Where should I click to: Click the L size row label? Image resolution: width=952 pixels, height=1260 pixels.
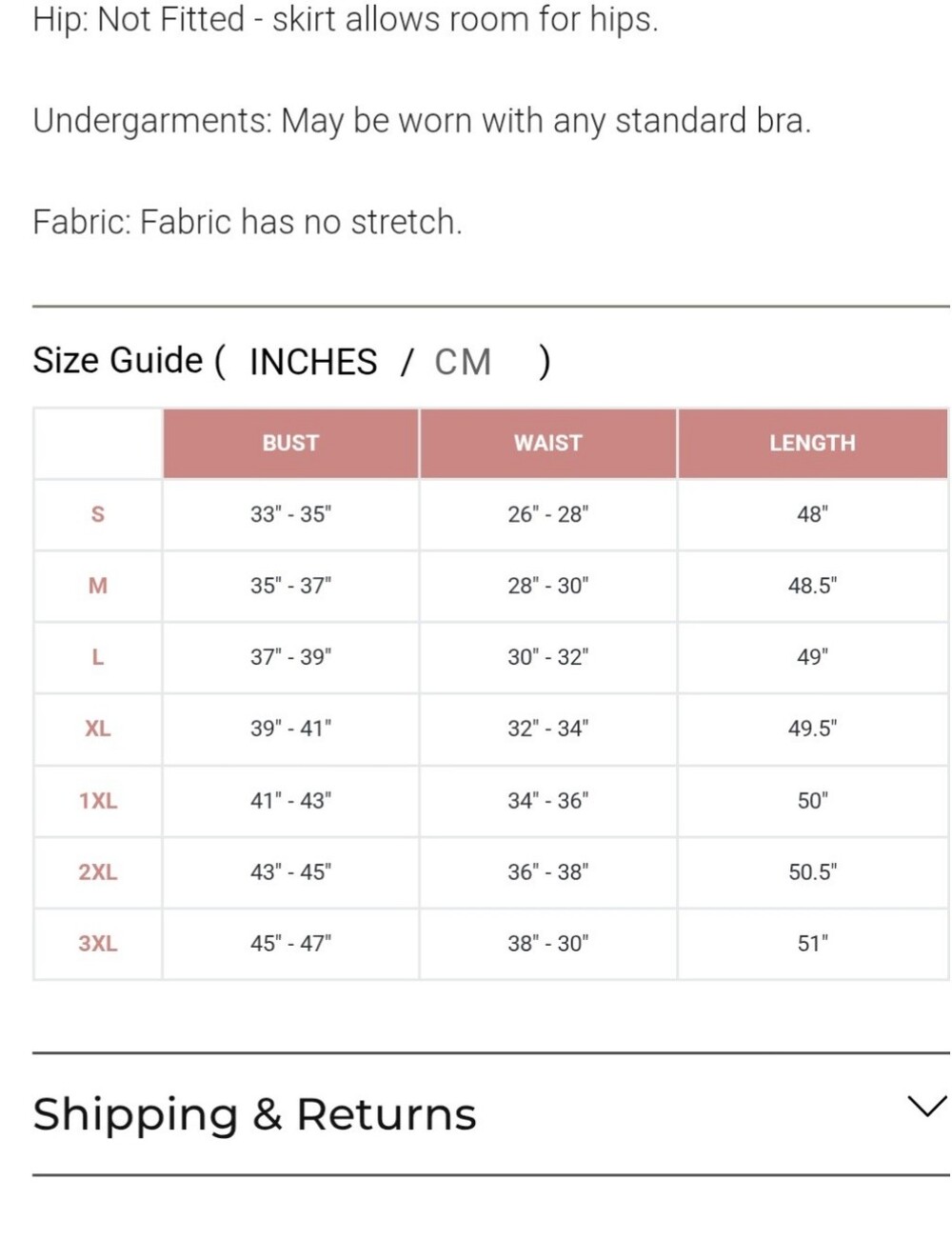coord(97,657)
